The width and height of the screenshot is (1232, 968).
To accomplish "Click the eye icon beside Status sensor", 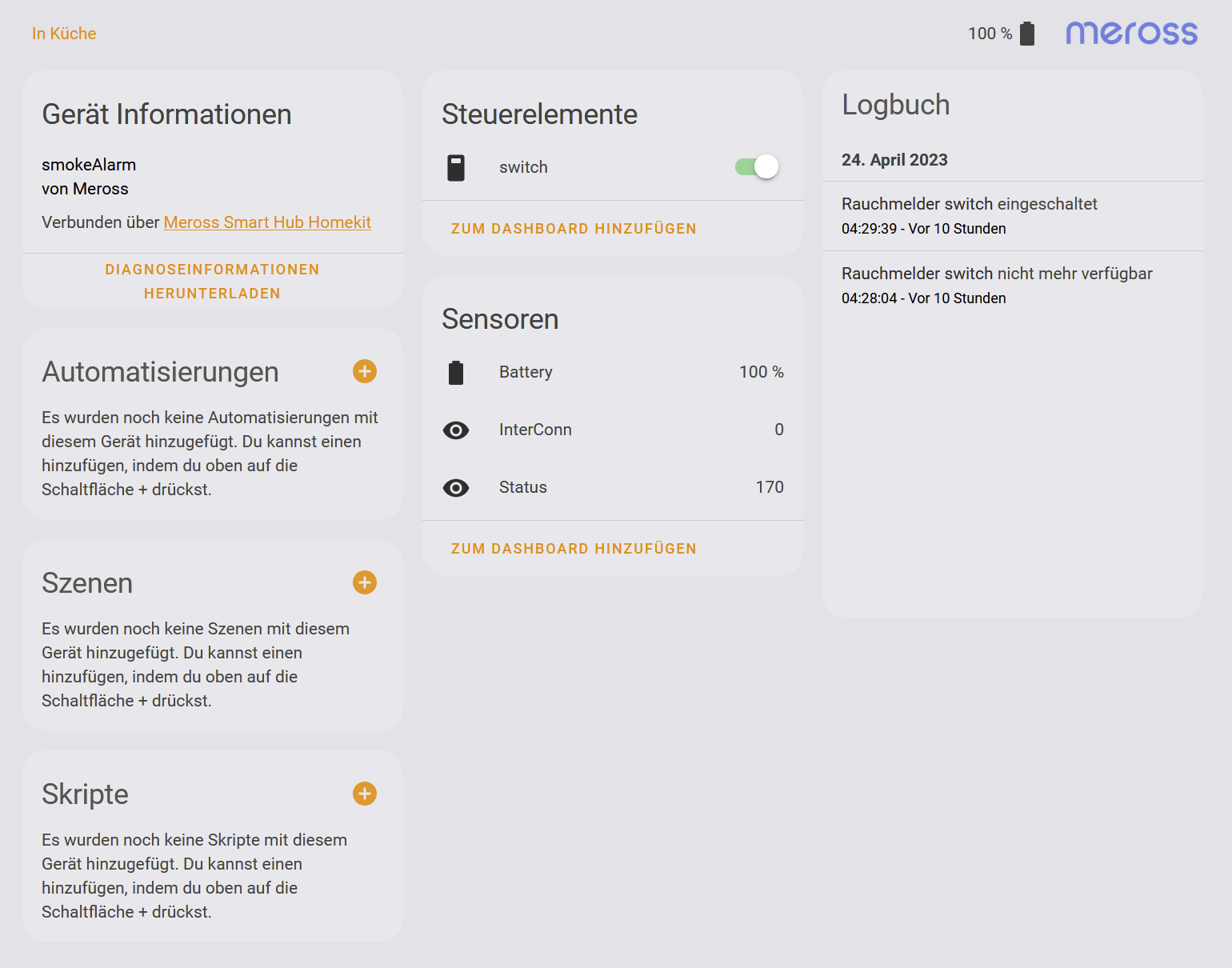I will point(456,487).
